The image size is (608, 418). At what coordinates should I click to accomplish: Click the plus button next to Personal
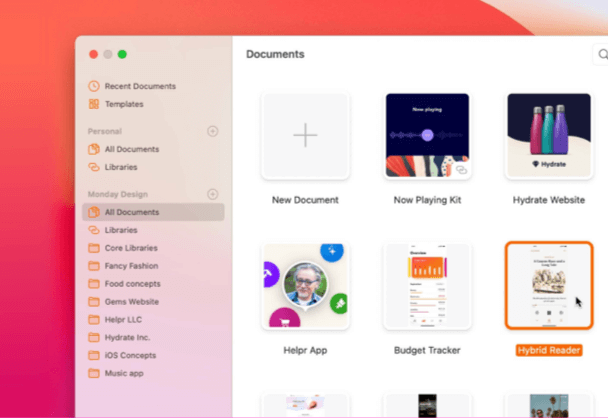pyautogui.click(x=212, y=131)
